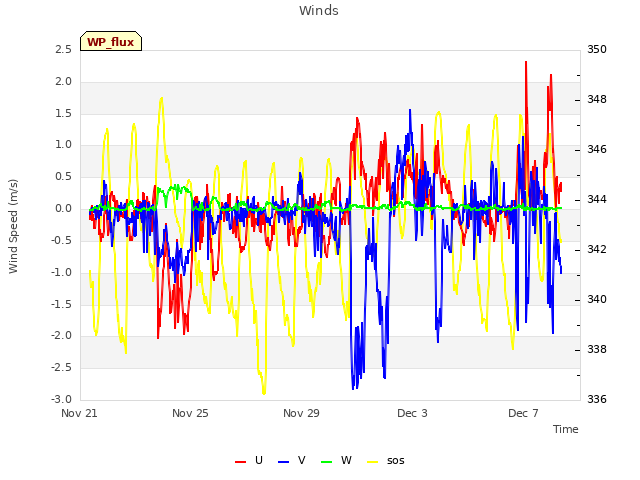The image size is (640, 480).
Task: Click the 0.0 left axis value
Action: pos(63,209)
